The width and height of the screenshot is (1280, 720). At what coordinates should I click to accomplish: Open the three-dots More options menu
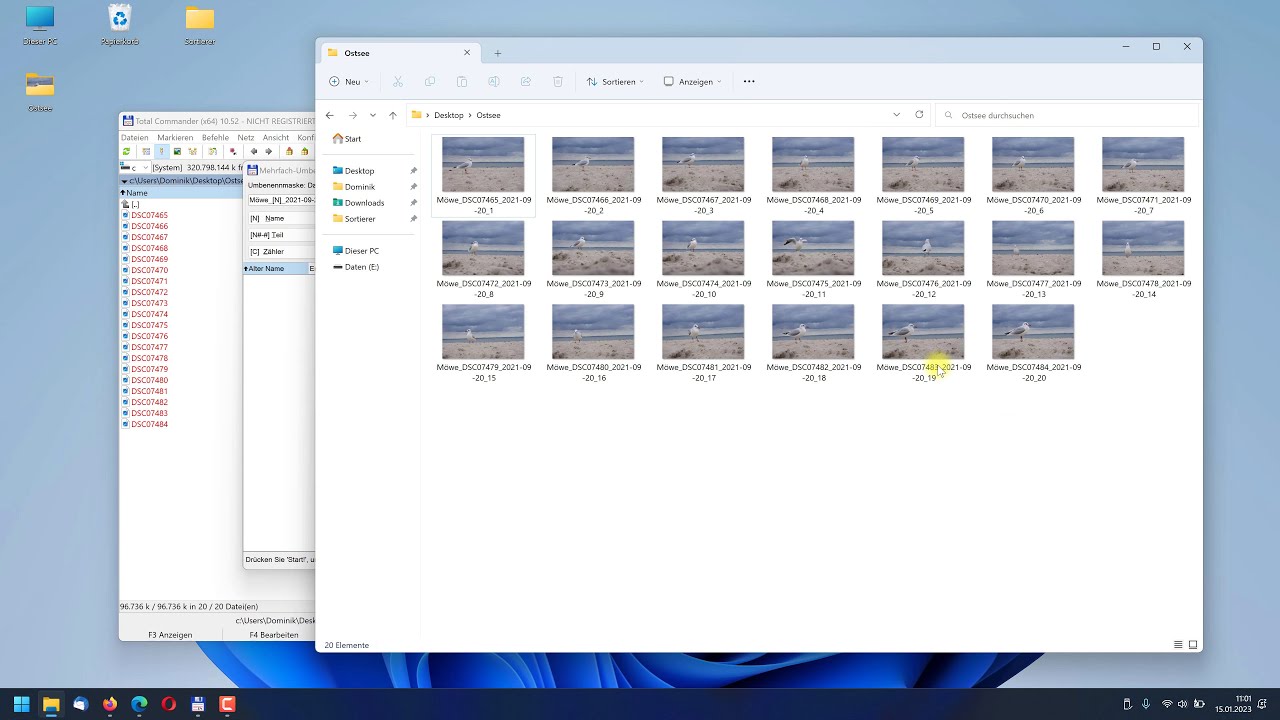pos(749,81)
